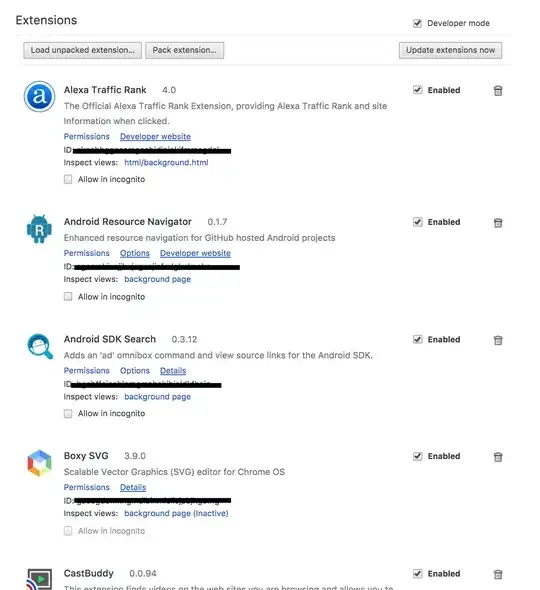This screenshot has height=590, width=540.
Task: Click the Android SDK Search magnifier icon
Action: pyautogui.click(x=40, y=346)
